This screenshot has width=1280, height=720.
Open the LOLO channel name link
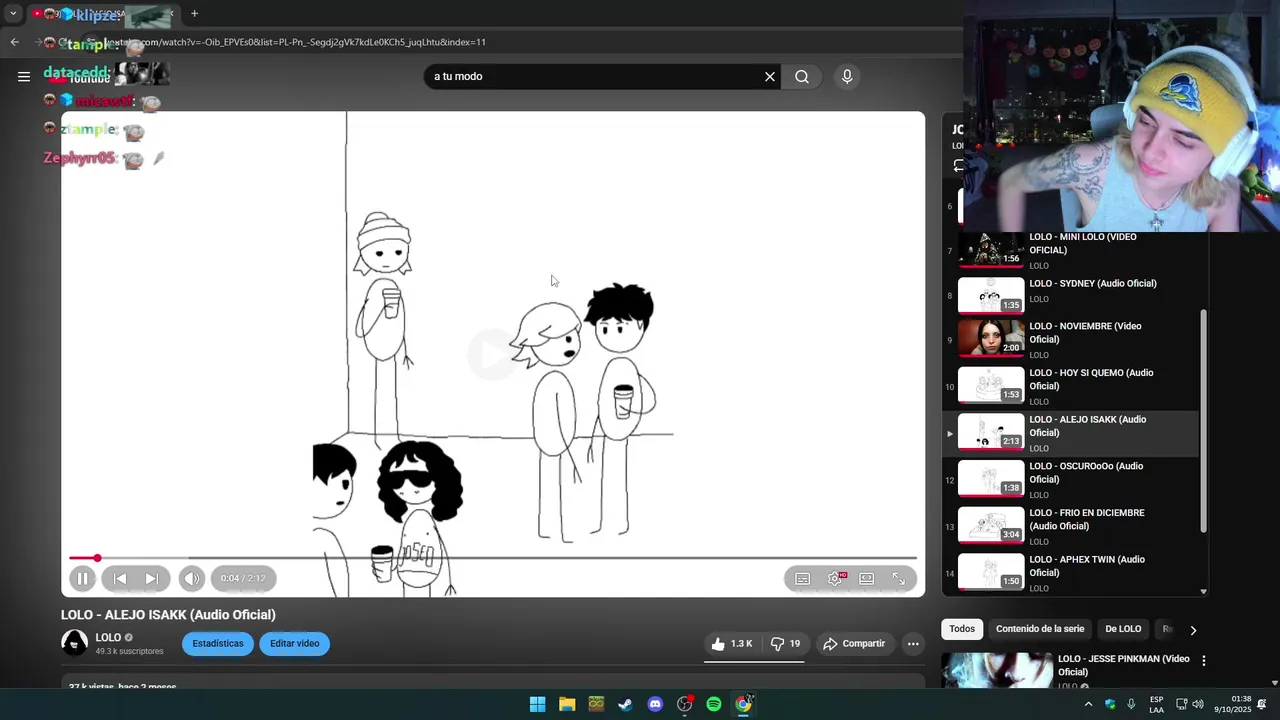pos(108,637)
